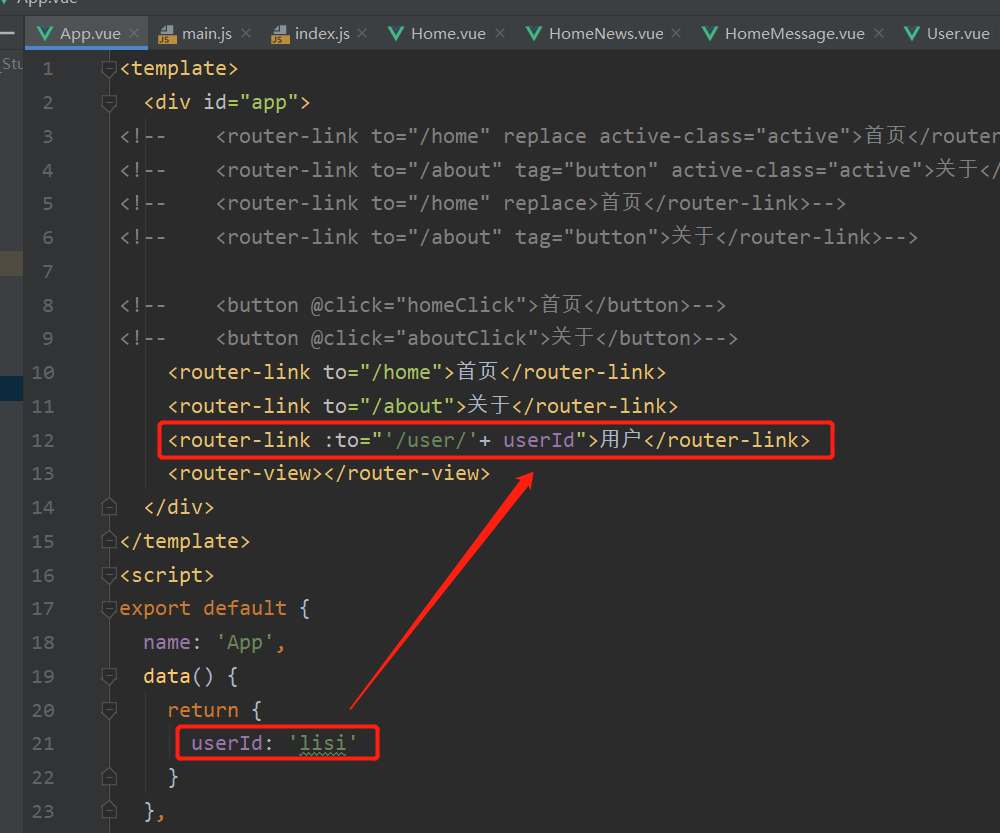Viewport: 1000px width, 833px height.
Task: Switch to the User.vue tab
Action: coord(949,33)
